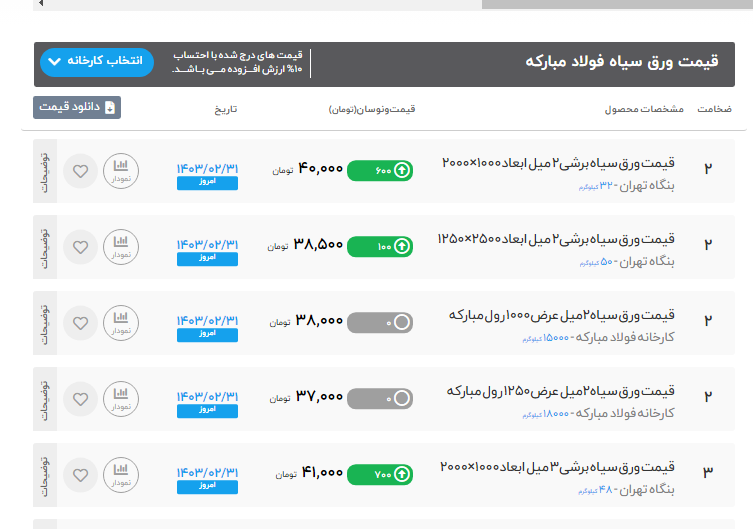Open the نمودار chart for the 40,000 toman row
The width and height of the screenshot is (753, 529).
coord(120,171)
